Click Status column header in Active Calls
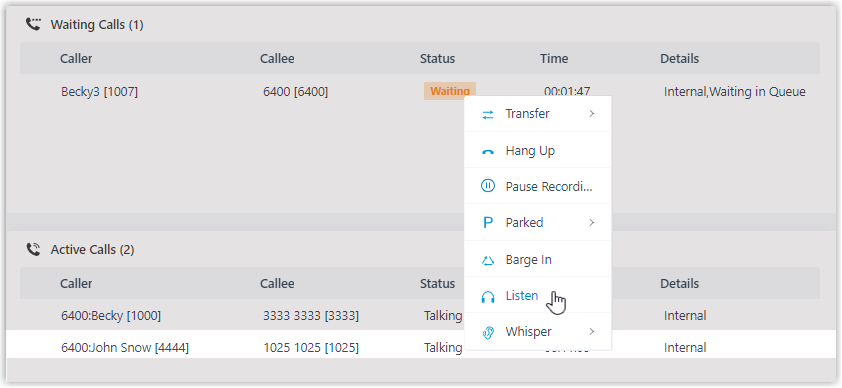Screen dimensions: 842x388 click(x=438, y=283)
